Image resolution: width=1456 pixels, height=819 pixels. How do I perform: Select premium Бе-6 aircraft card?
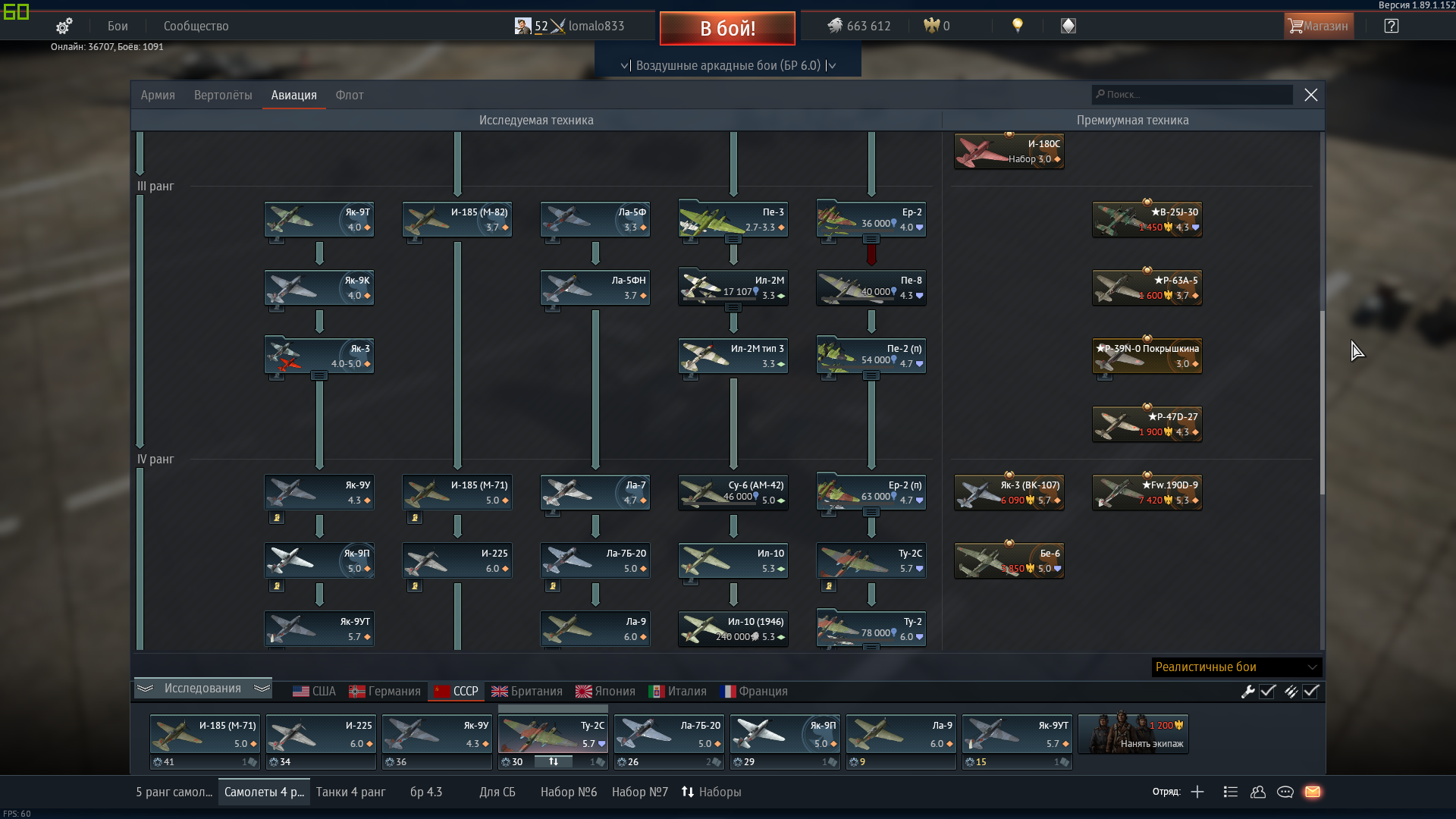1009,561
